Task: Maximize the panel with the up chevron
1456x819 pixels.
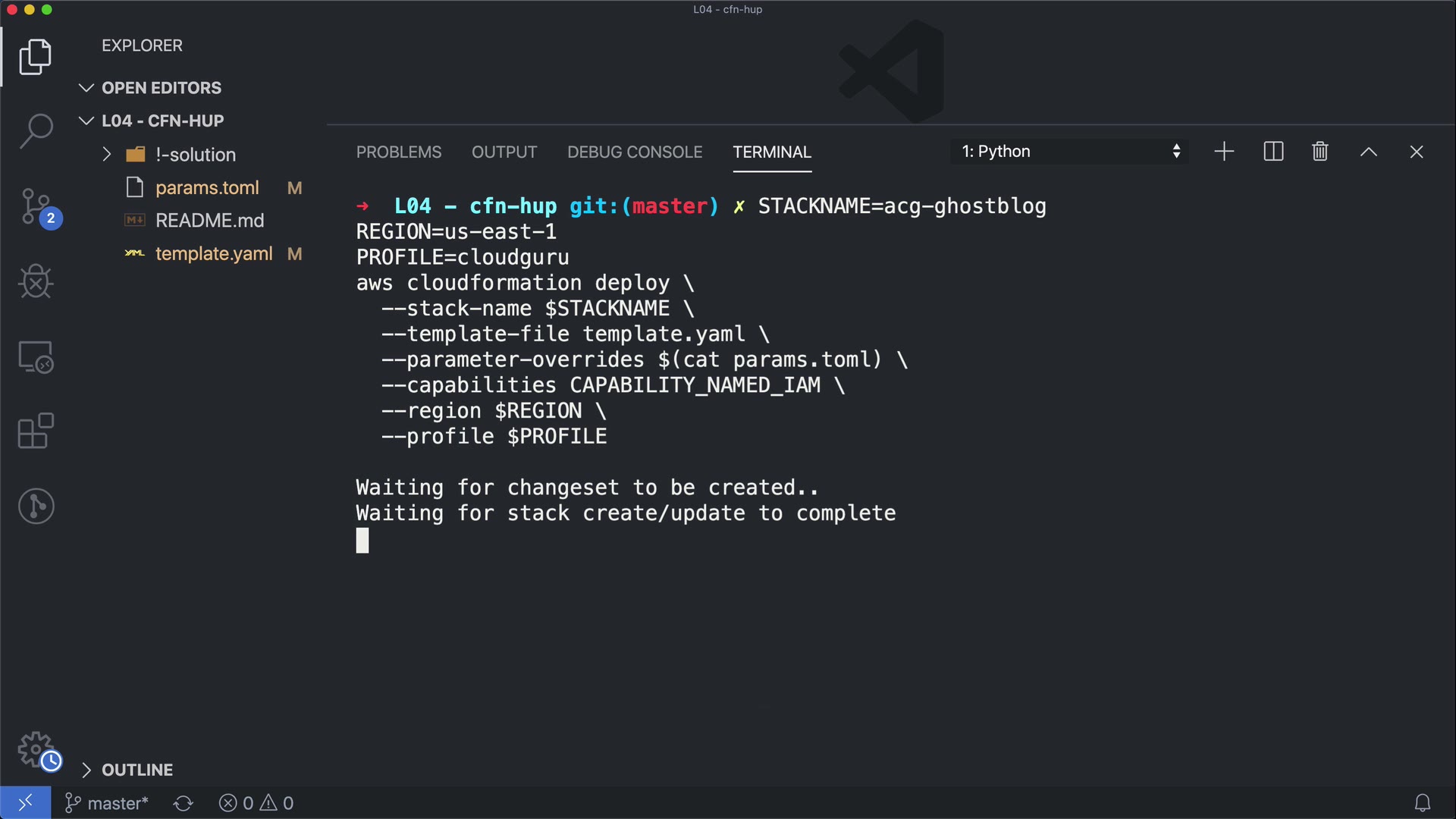Action: click(x=1368, y=152)
